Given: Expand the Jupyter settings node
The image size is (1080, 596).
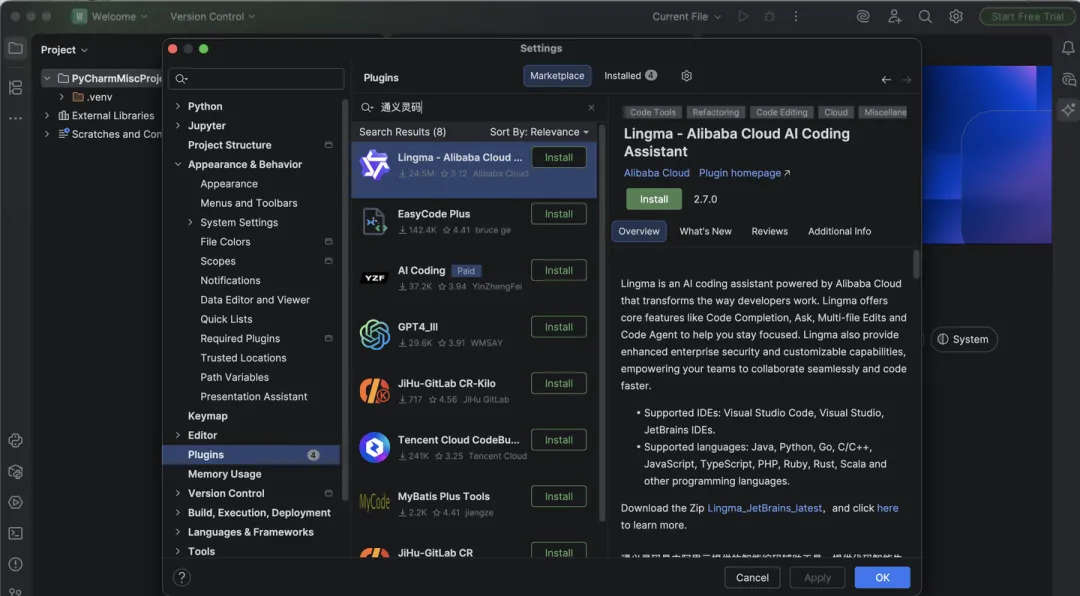Looking at the screenshot, I should (x=178, y=125).
